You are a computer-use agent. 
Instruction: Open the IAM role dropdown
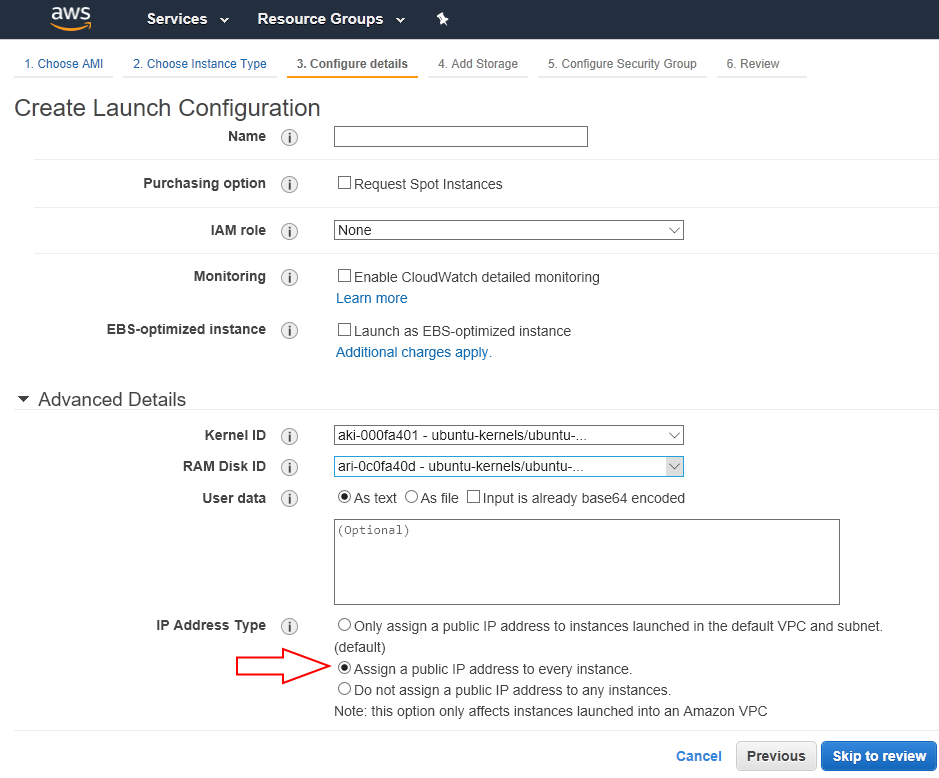[x=508, y=230]
